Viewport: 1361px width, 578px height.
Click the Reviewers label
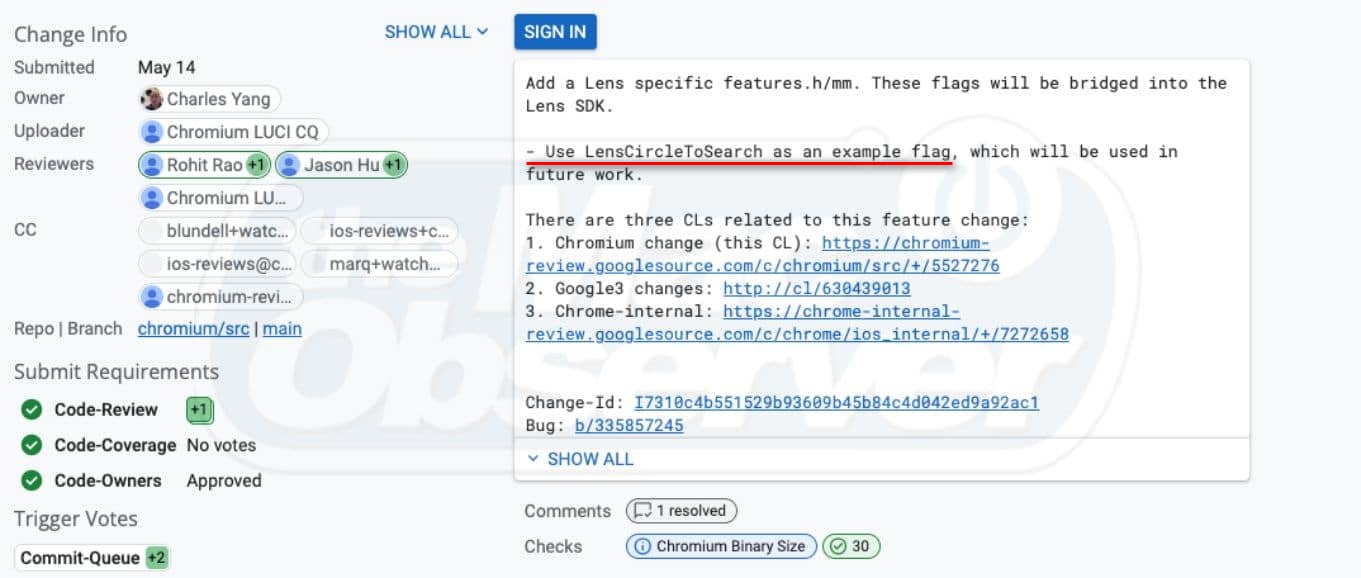(x=54, y=164)
